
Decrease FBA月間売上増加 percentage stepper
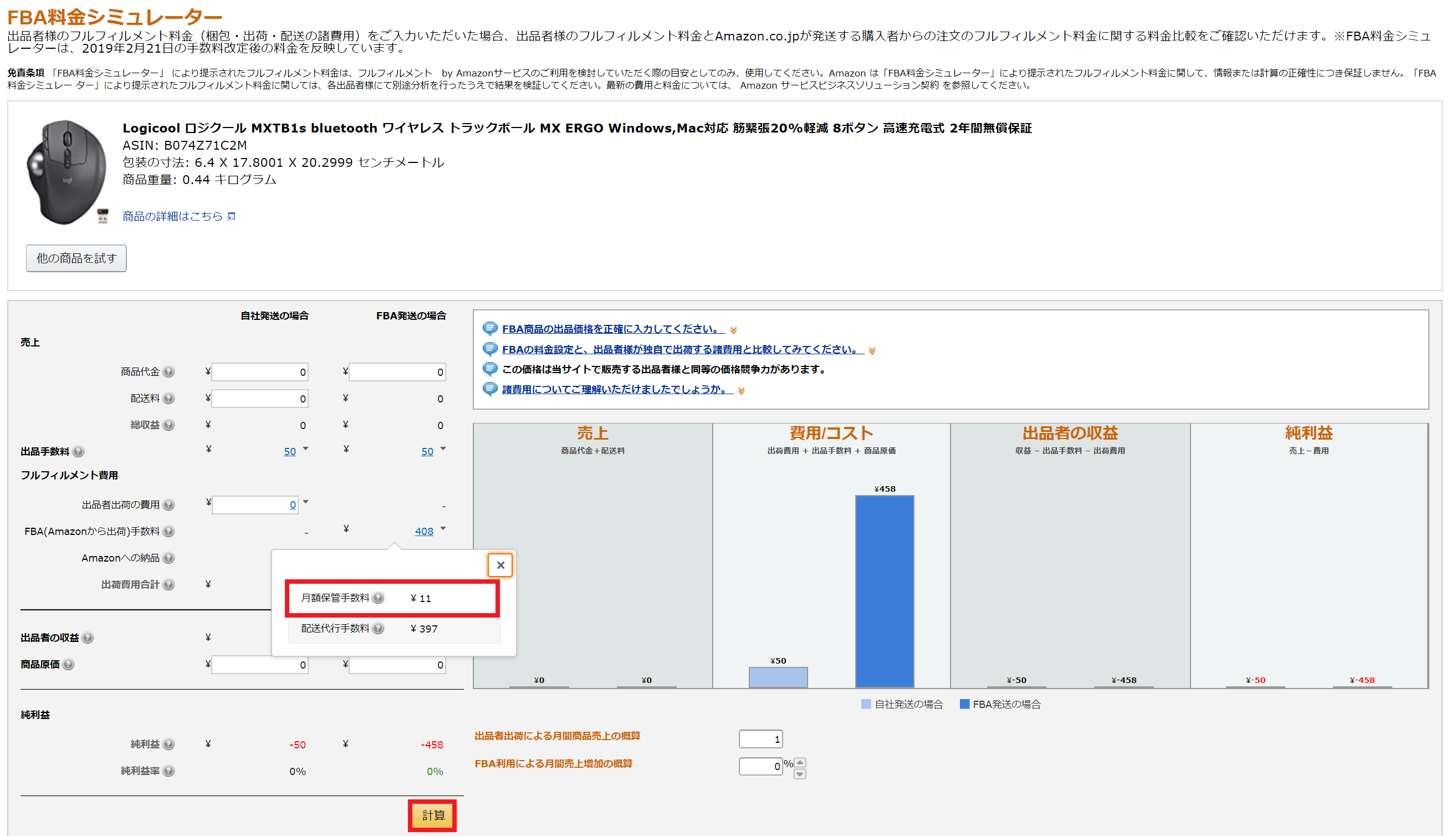click(800, 774)
